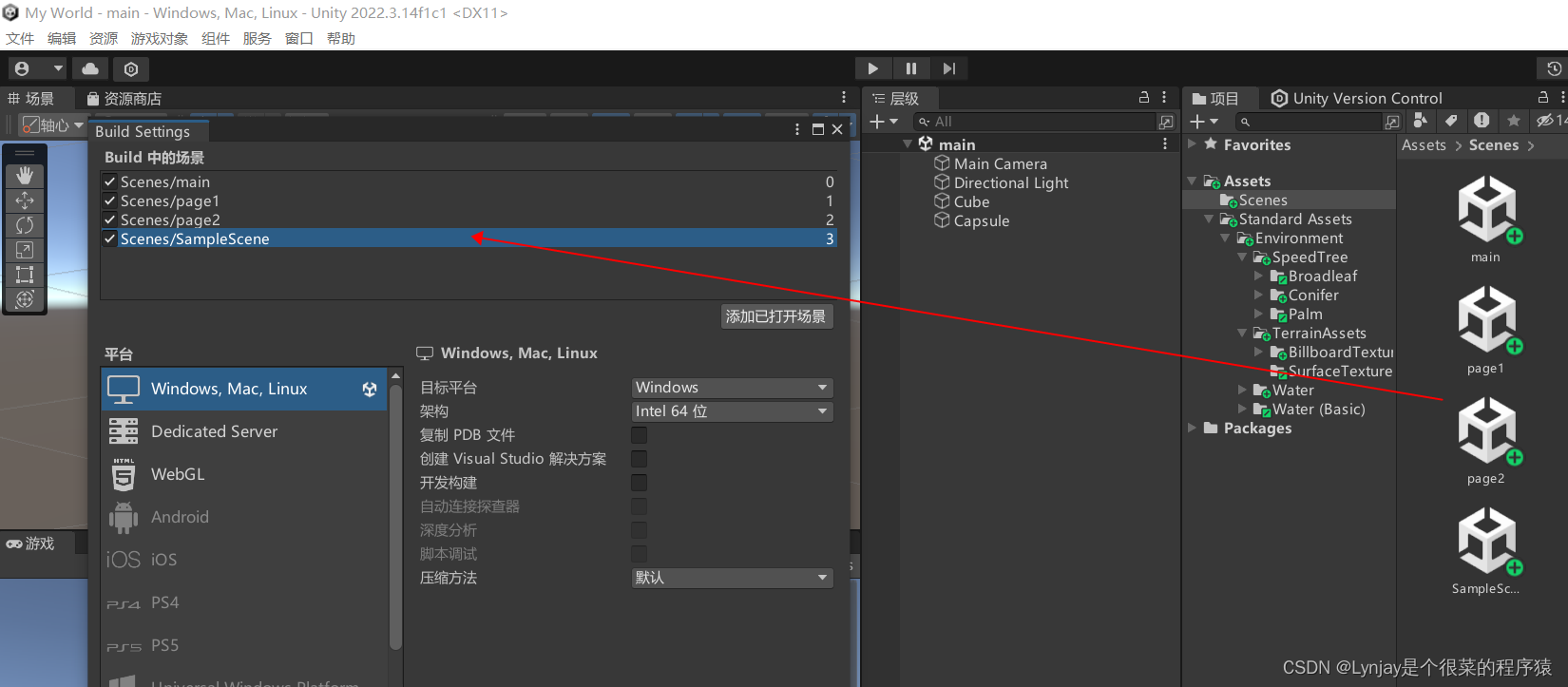Uncheck the Scenes/page1 build checkbox

(x=110, y=200)
